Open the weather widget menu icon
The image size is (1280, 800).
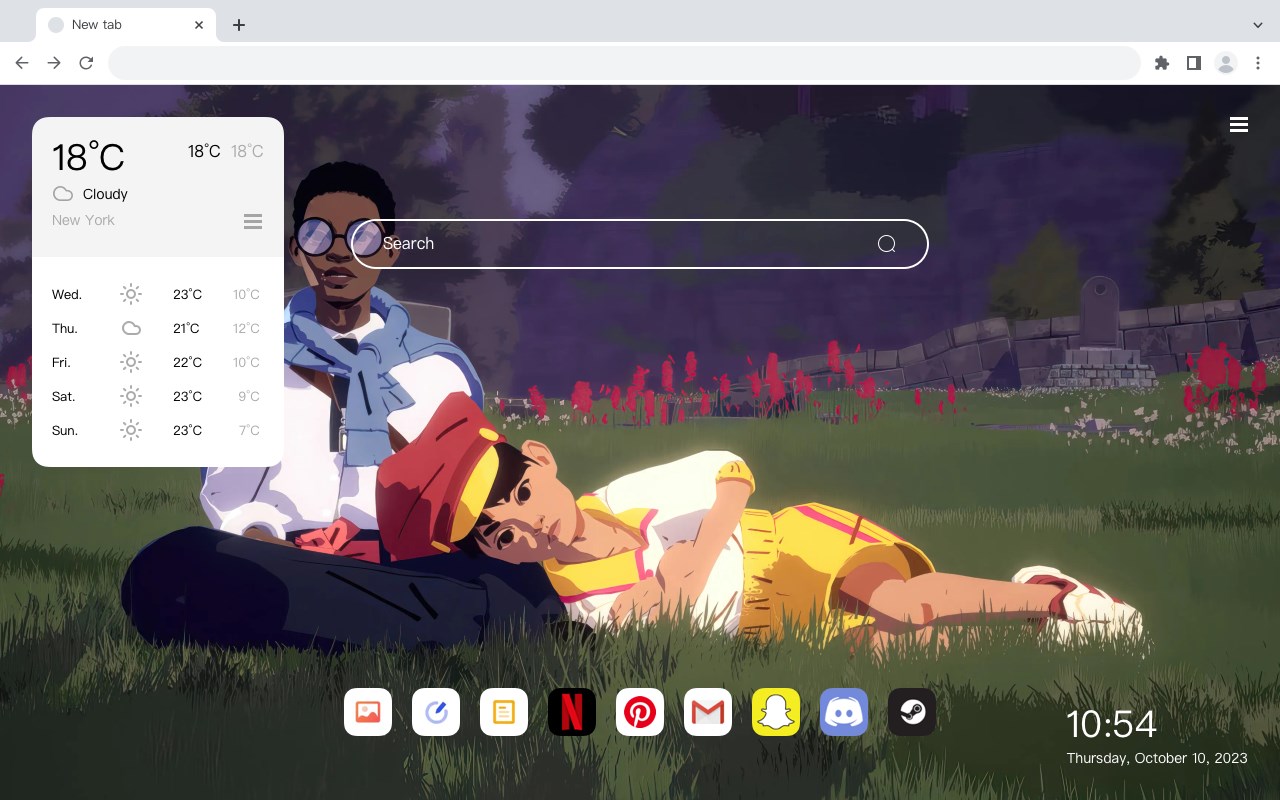pyautogui.click(x=253, y=221)
